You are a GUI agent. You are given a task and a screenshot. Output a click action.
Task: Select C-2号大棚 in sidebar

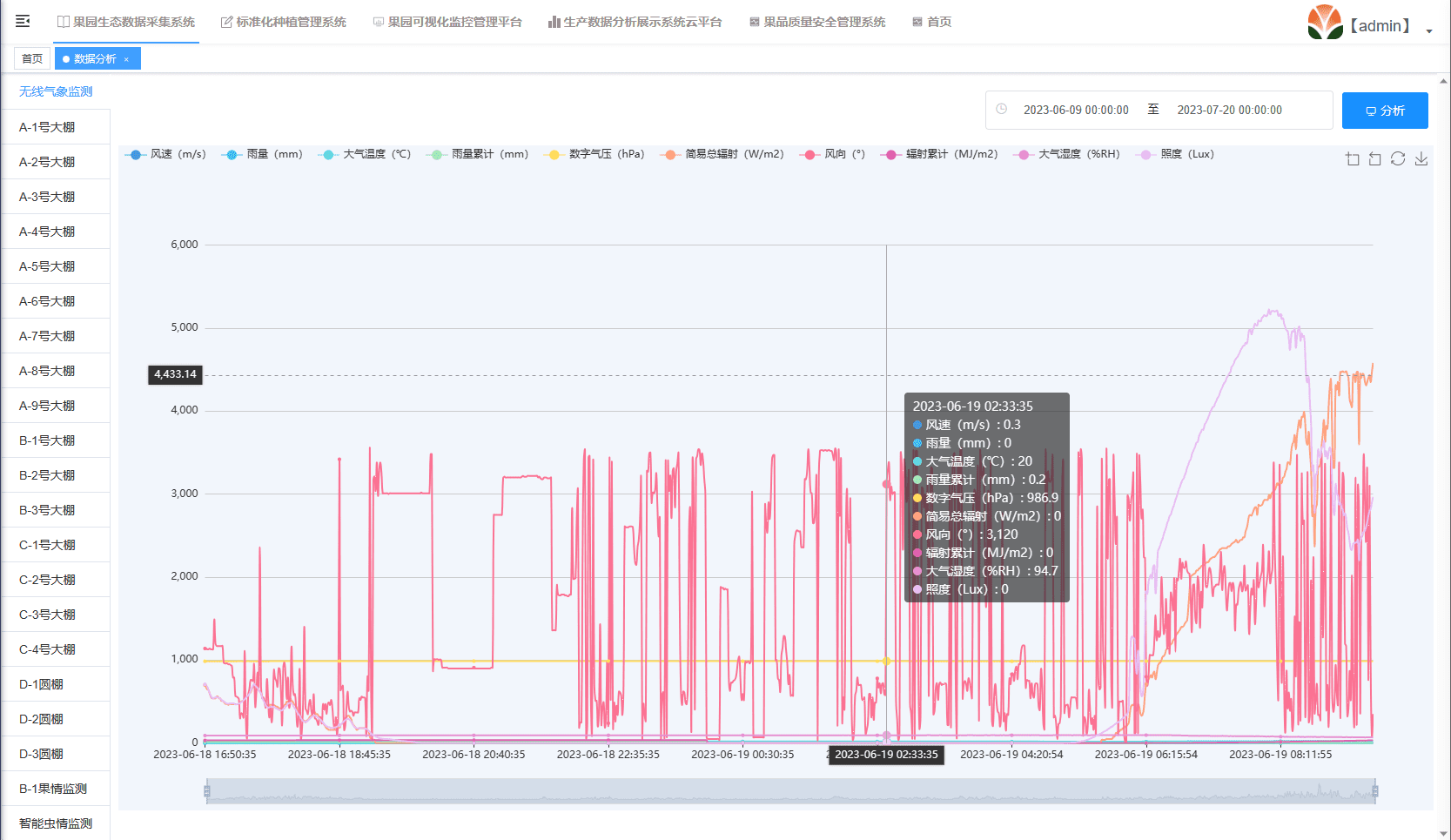56,580
